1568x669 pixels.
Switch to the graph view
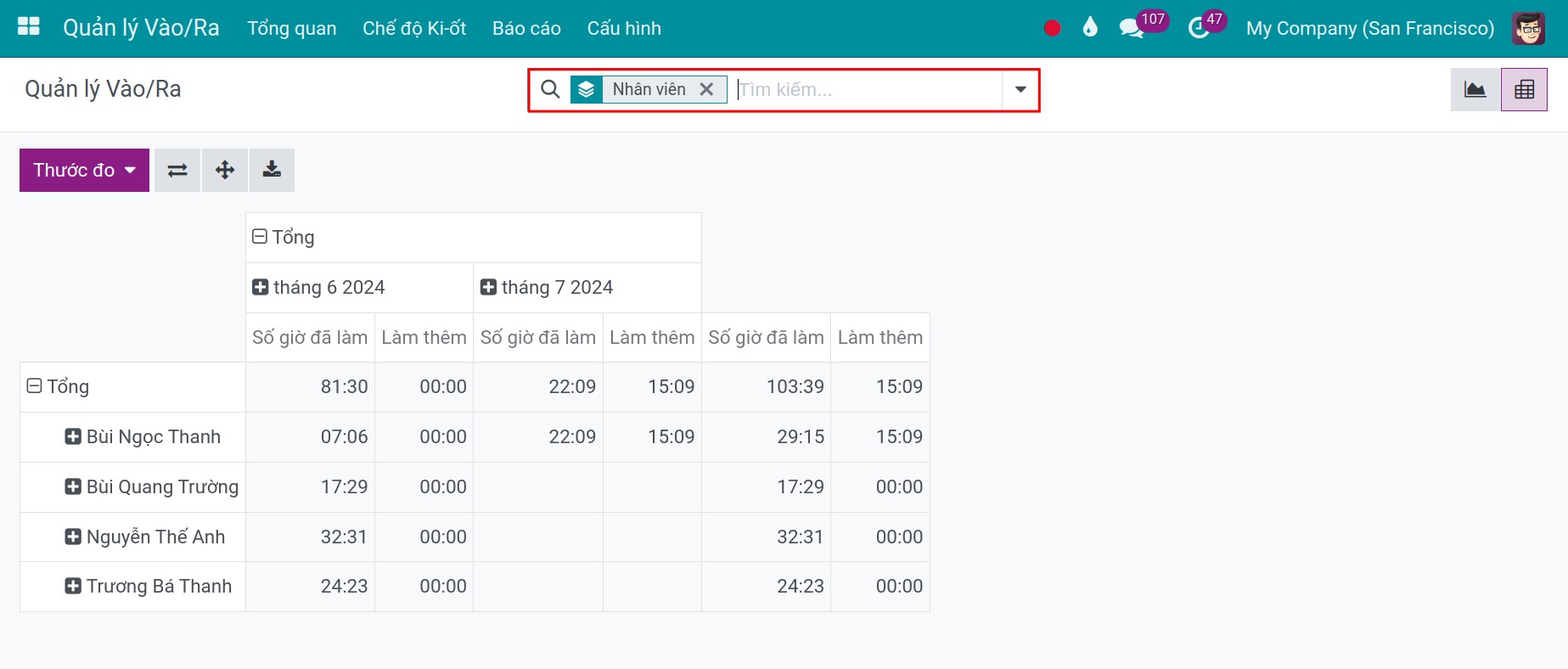click(1475, 89)
